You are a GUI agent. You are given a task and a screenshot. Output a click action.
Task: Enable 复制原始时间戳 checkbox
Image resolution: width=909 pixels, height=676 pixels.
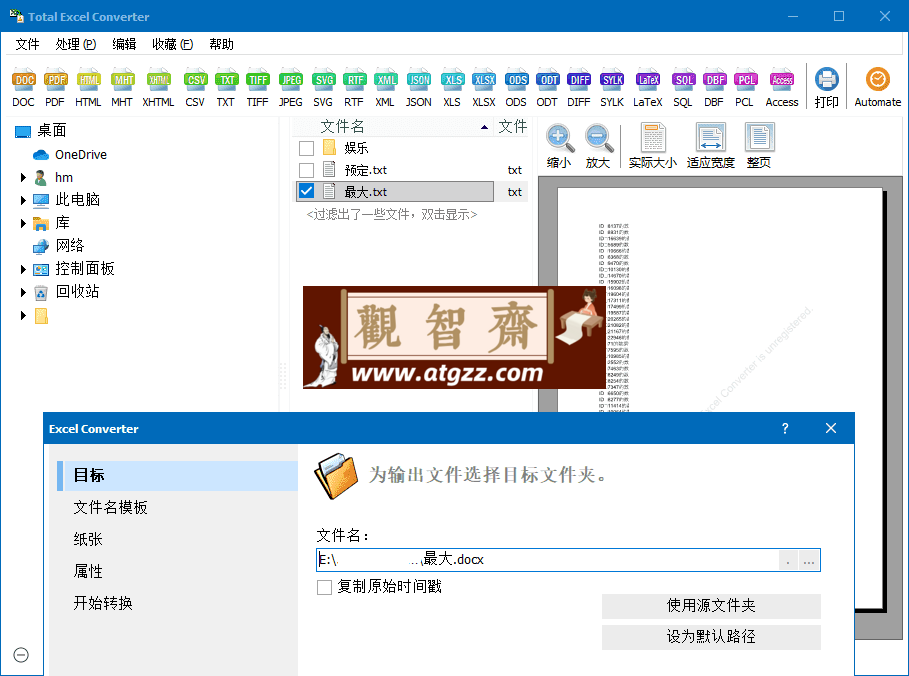pos(324,587)
